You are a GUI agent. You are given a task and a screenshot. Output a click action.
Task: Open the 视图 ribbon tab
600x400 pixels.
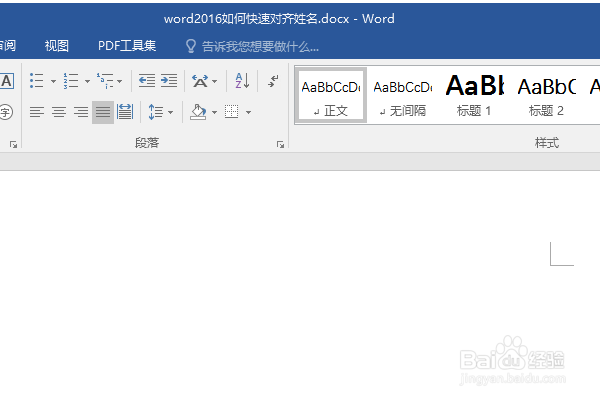tap(57, 46)
